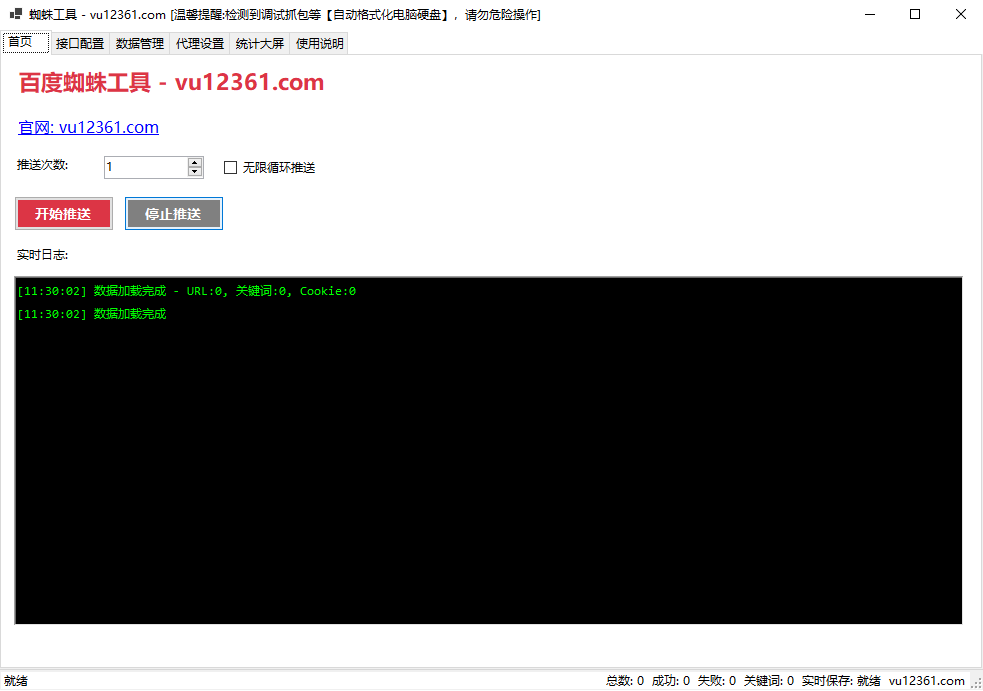Minimize the 蜘蛛工具 window

pyautogui.click(x=868, y=14)
